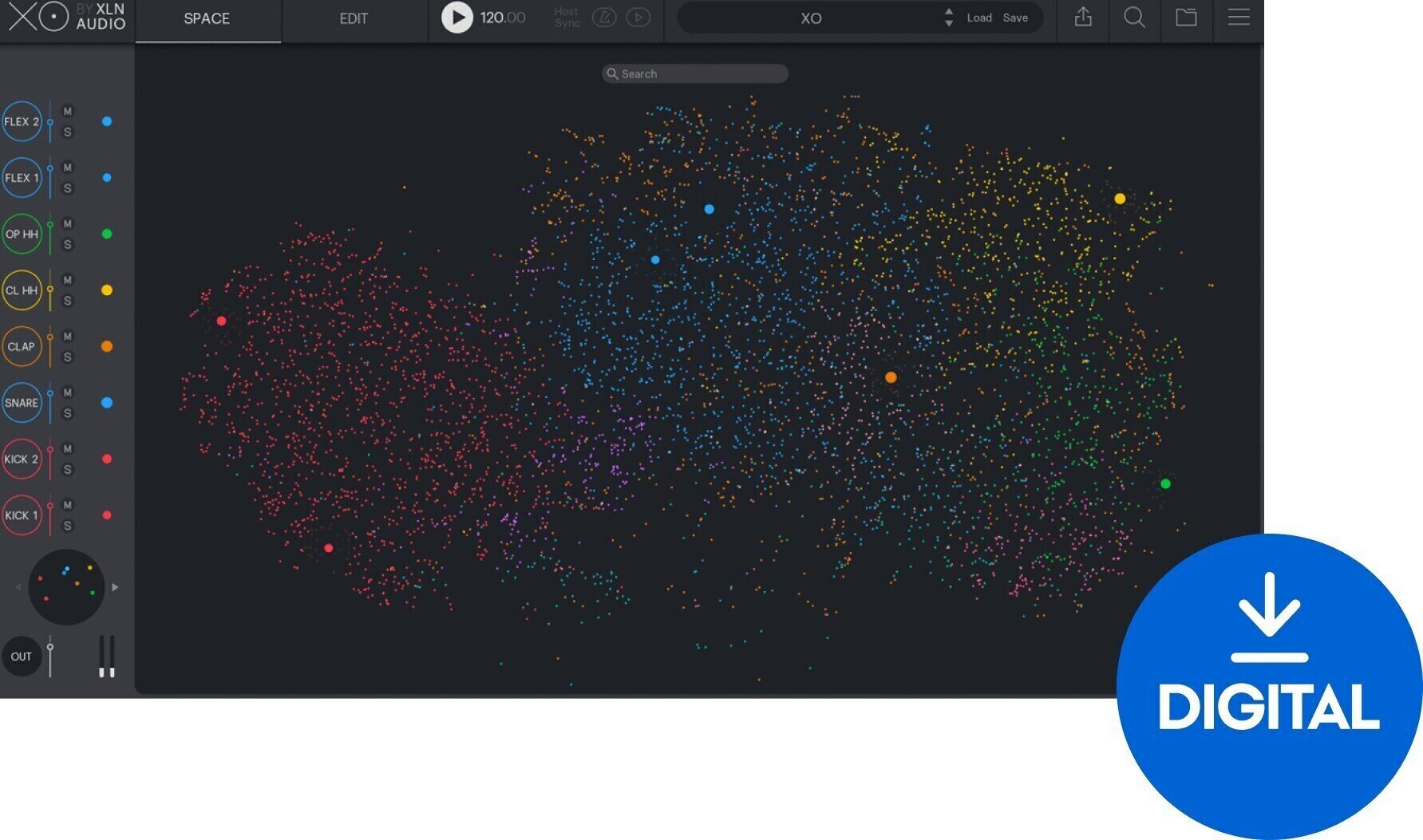This screenshot has width=1423, height=840.
Task: Click the OUT volume slider handle
Action: (50, 647)
